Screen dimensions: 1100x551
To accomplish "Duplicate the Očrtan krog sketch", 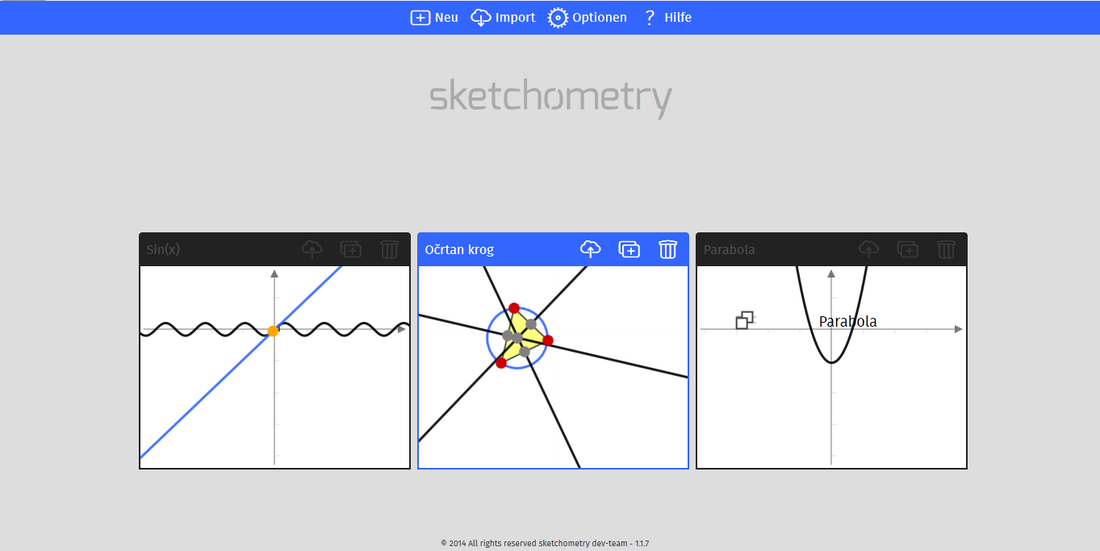I will click(x=629, y=249).
